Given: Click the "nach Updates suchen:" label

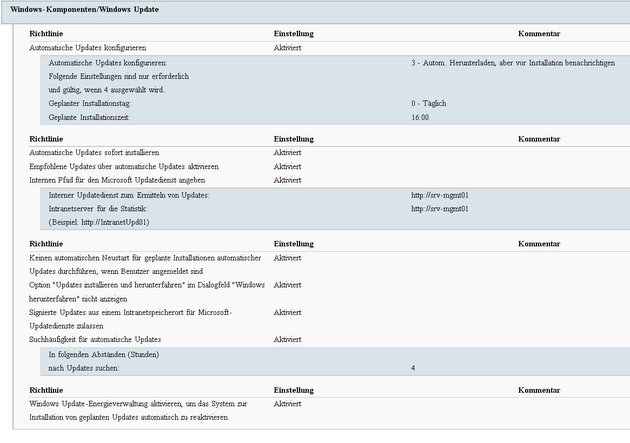Looking at the screenshot, I should [84, 368].
